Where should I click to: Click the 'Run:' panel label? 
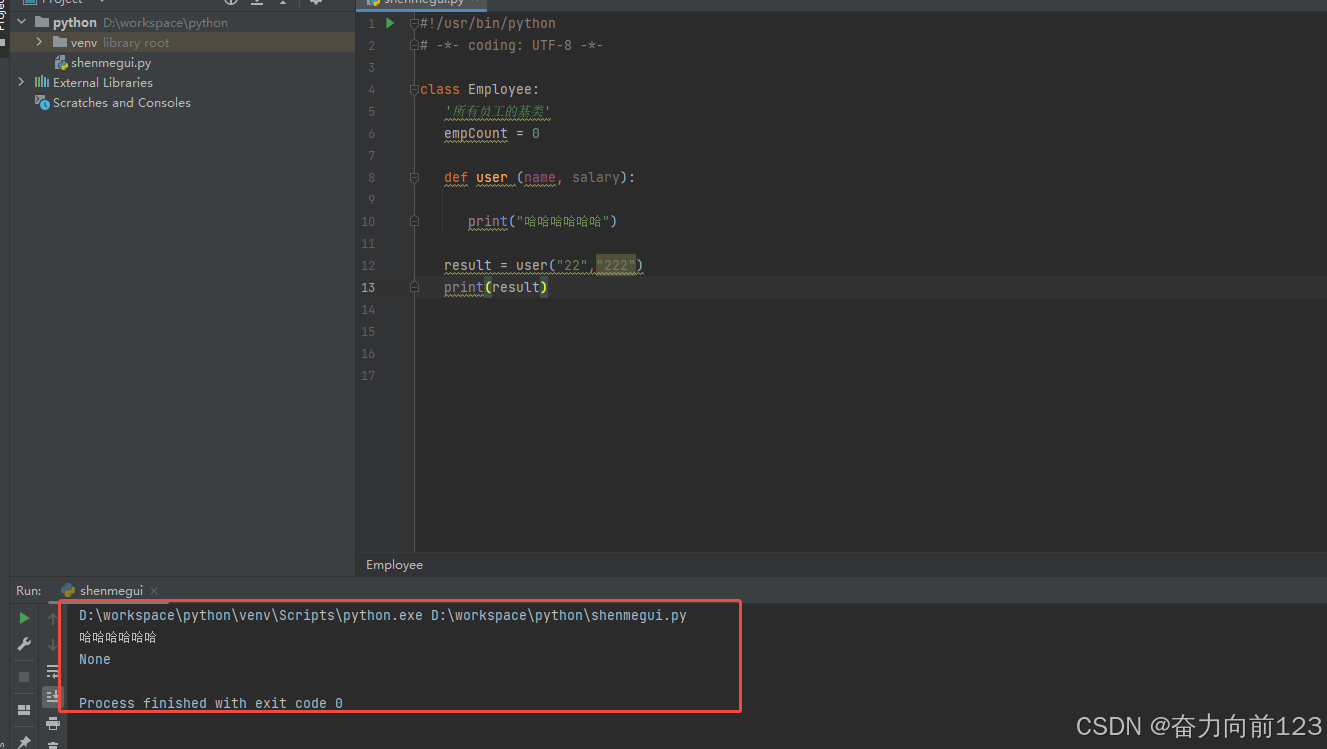[29, 591]
